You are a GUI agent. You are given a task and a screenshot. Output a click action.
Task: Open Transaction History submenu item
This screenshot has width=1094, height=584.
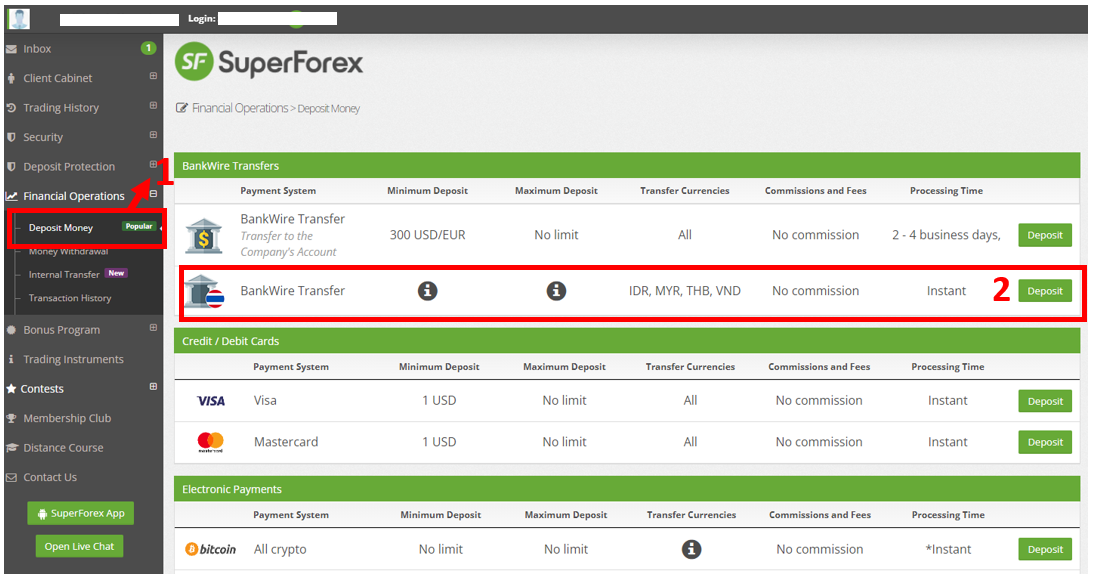pos(70,298)
